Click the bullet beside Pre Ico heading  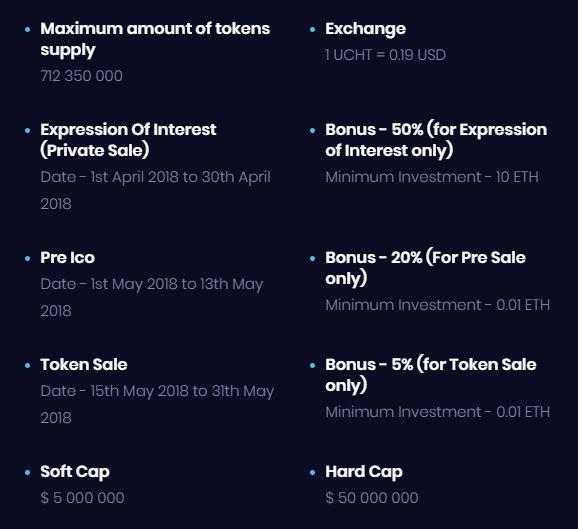pyautogui.click(x=28, y=258)
